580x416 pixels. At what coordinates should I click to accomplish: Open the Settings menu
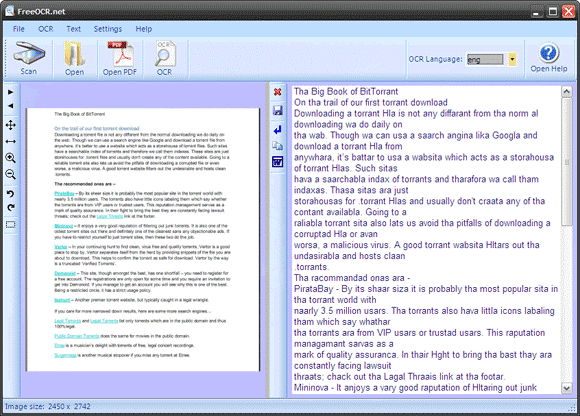tap(108, 29)
